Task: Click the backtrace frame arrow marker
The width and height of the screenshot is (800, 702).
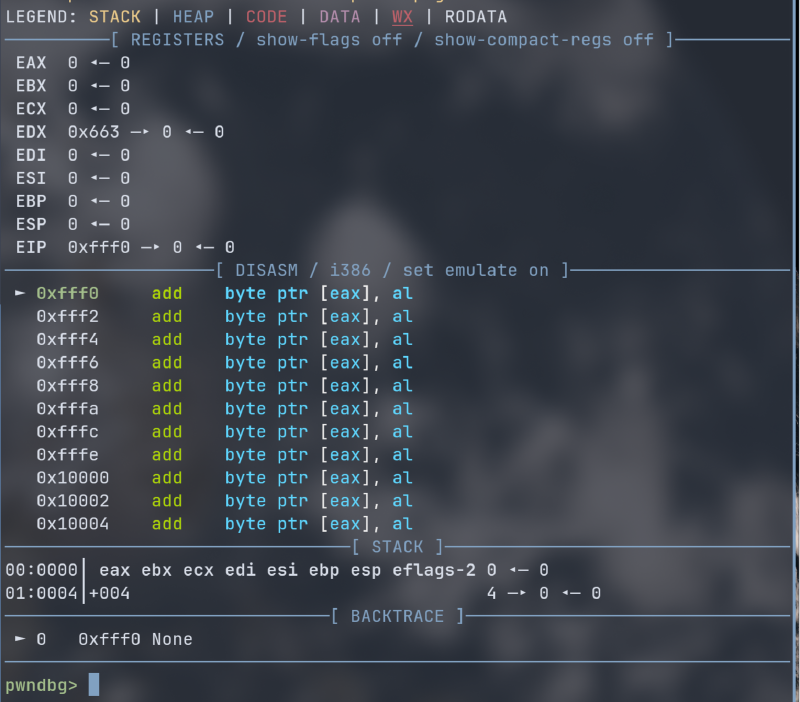Action: tap(20, 639)
